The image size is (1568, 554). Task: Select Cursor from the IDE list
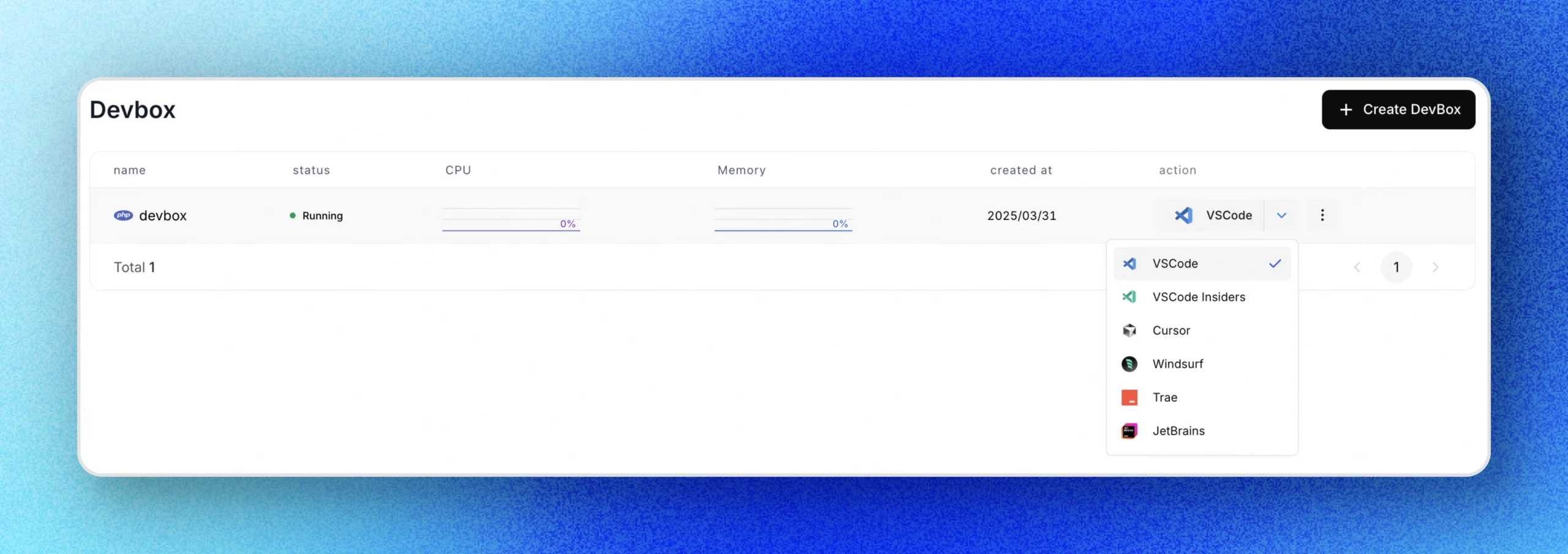point(1202,330)
